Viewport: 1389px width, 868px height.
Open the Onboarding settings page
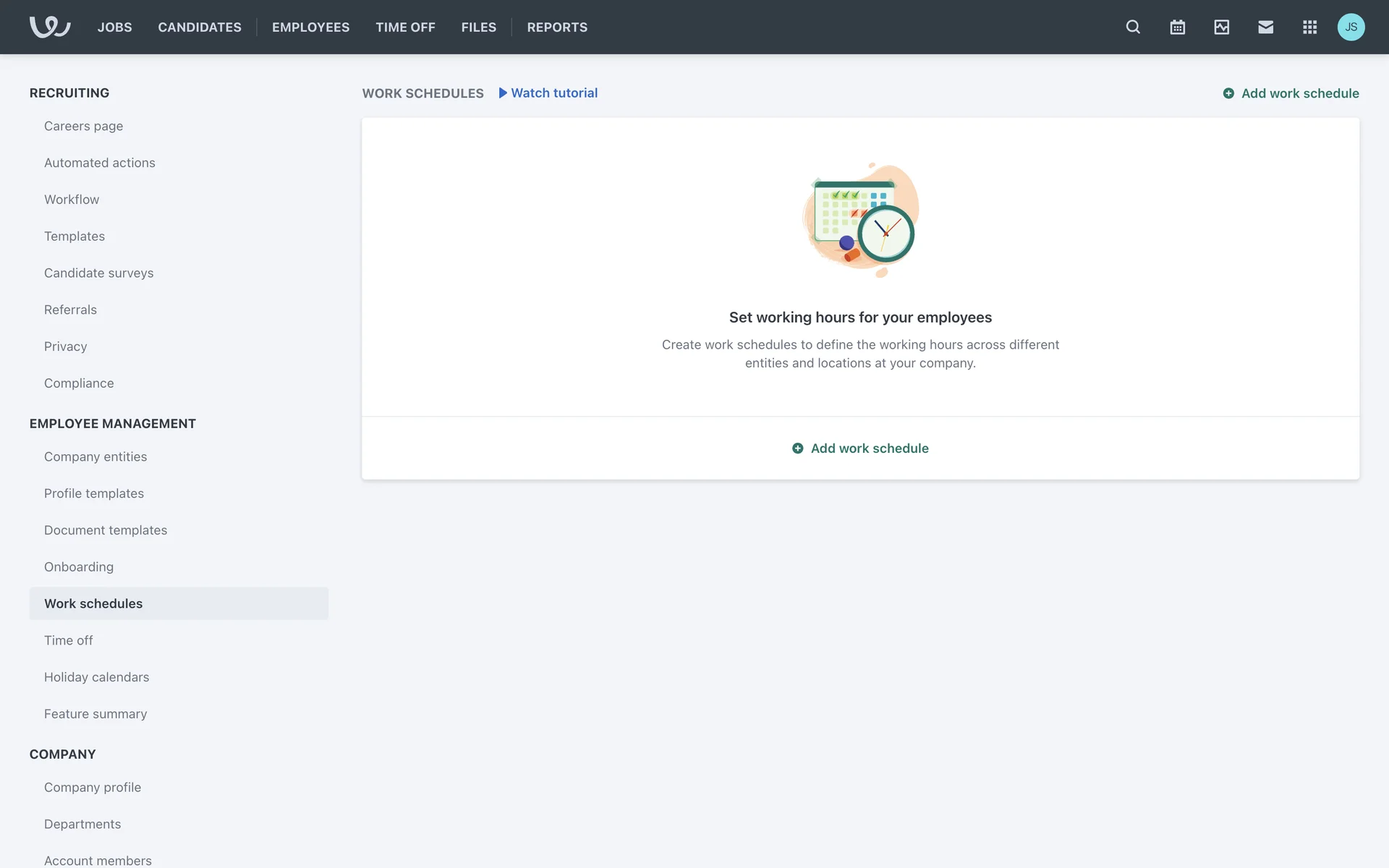click(x=78, y=567)
